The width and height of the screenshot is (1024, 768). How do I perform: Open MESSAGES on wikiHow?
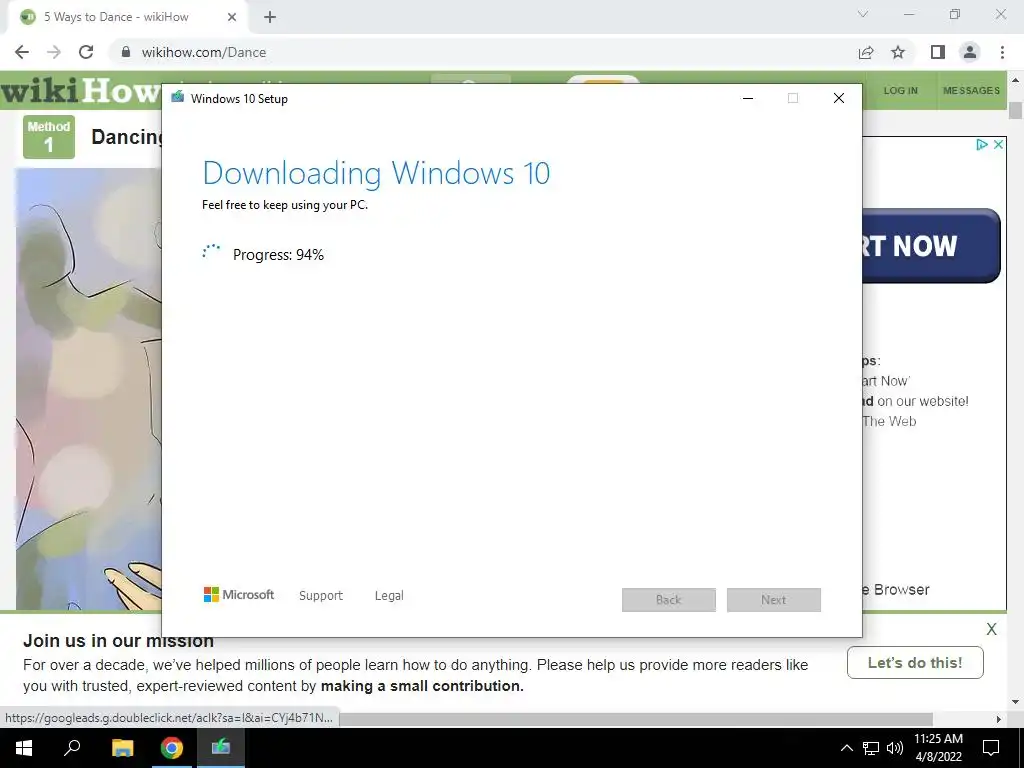971,90
